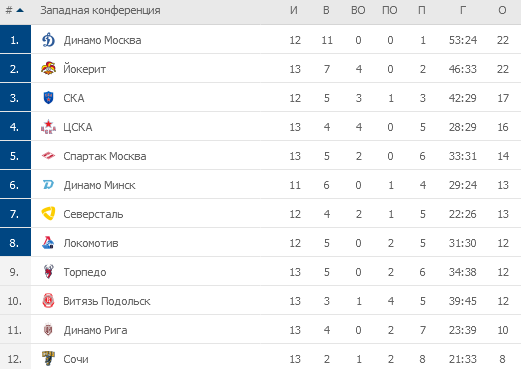Image resolution: width=521 pixels, height=369 pixels.
Task: Sort by the Г goals column
Action: tap(463, 10)
